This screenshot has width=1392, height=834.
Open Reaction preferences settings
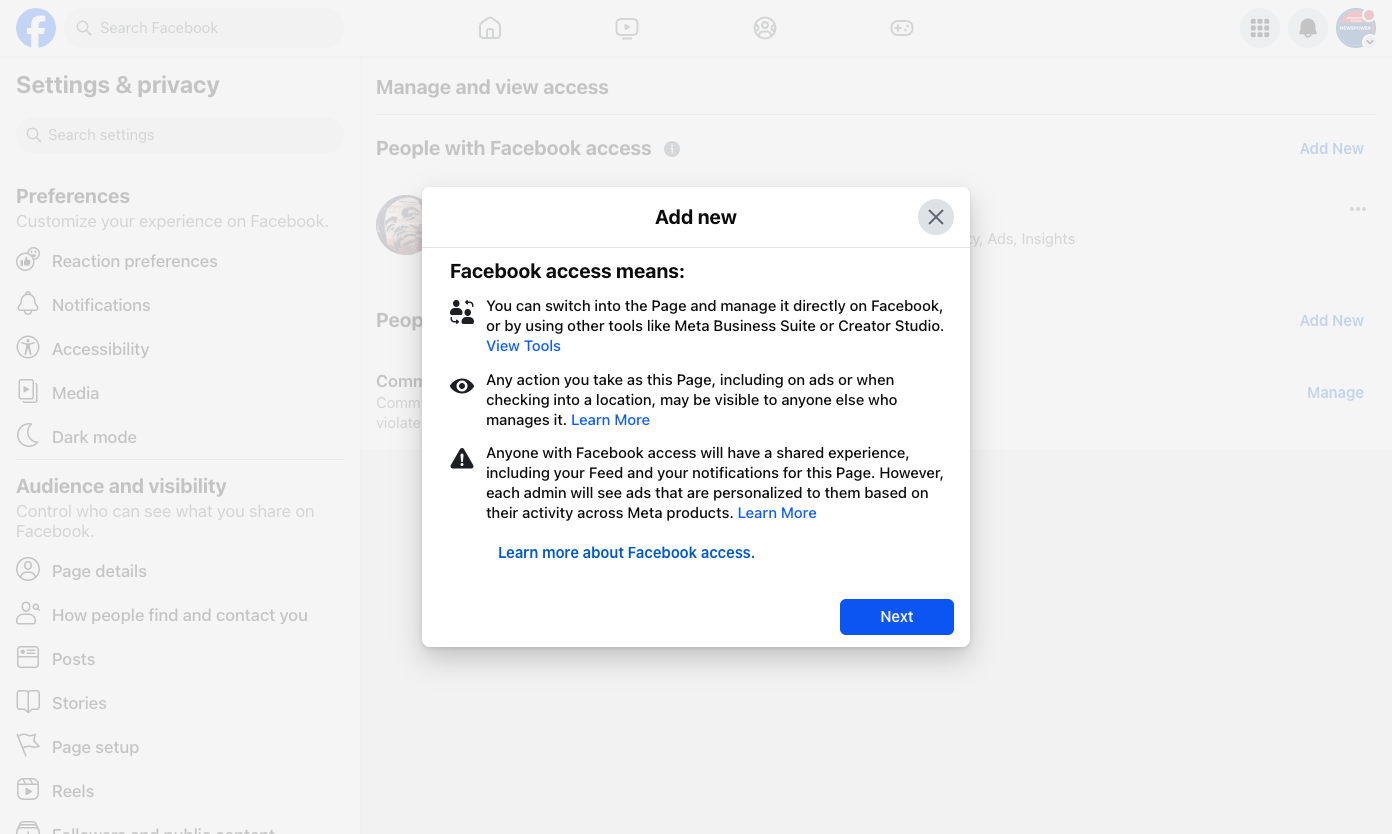180,261
